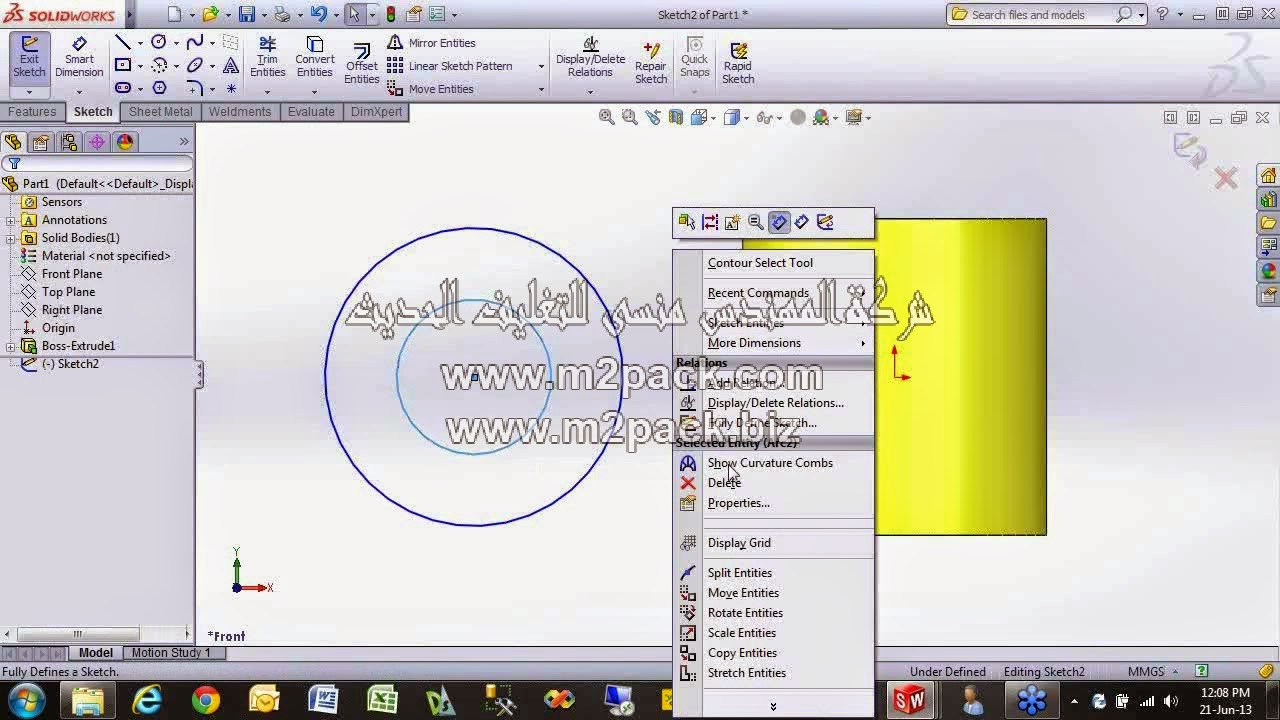Click the Save icon in the title bar
1280x720 pixels.
coord(246,14)
